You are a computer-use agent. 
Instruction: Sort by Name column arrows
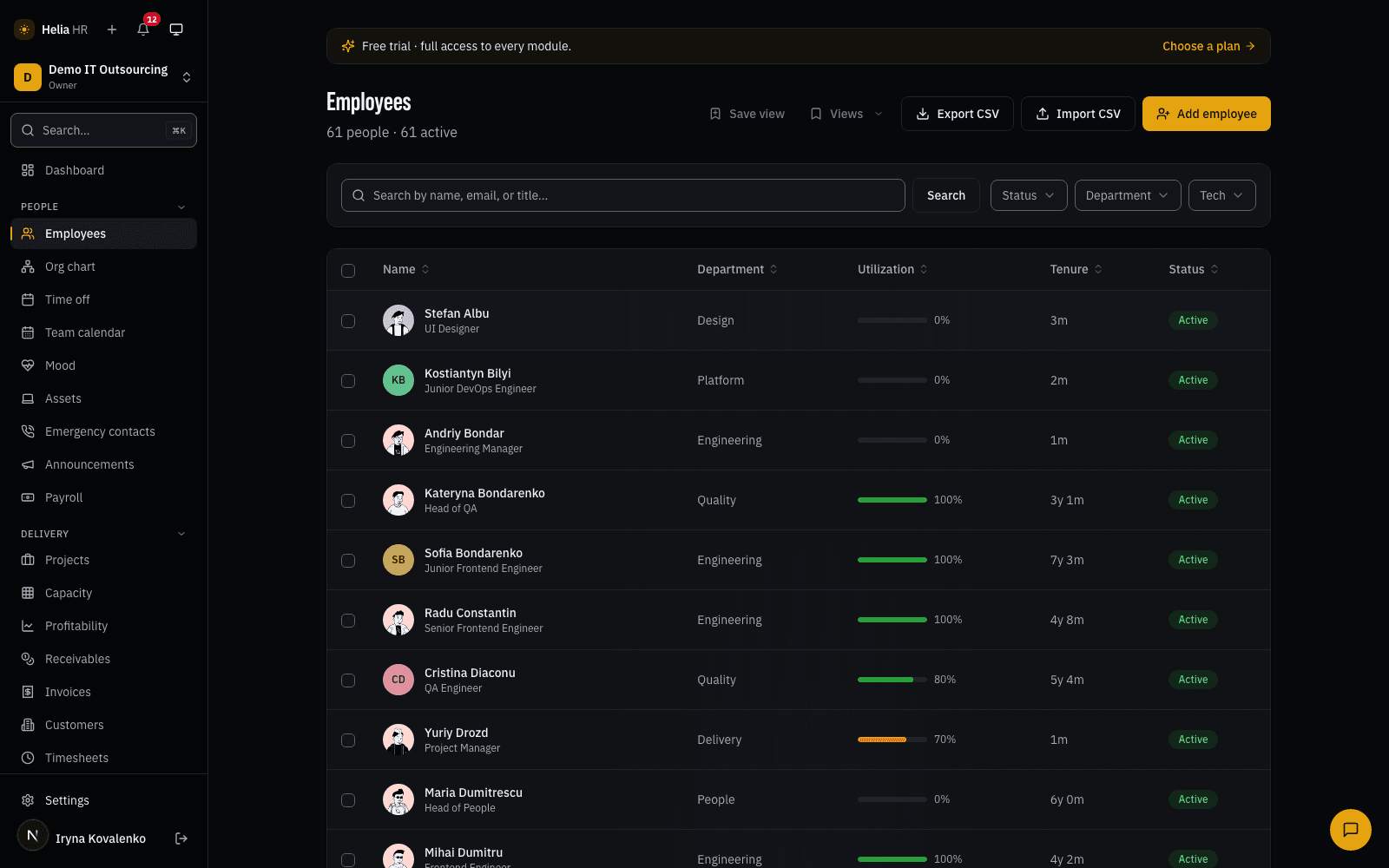pyautogui.click(x=425, y=269)
